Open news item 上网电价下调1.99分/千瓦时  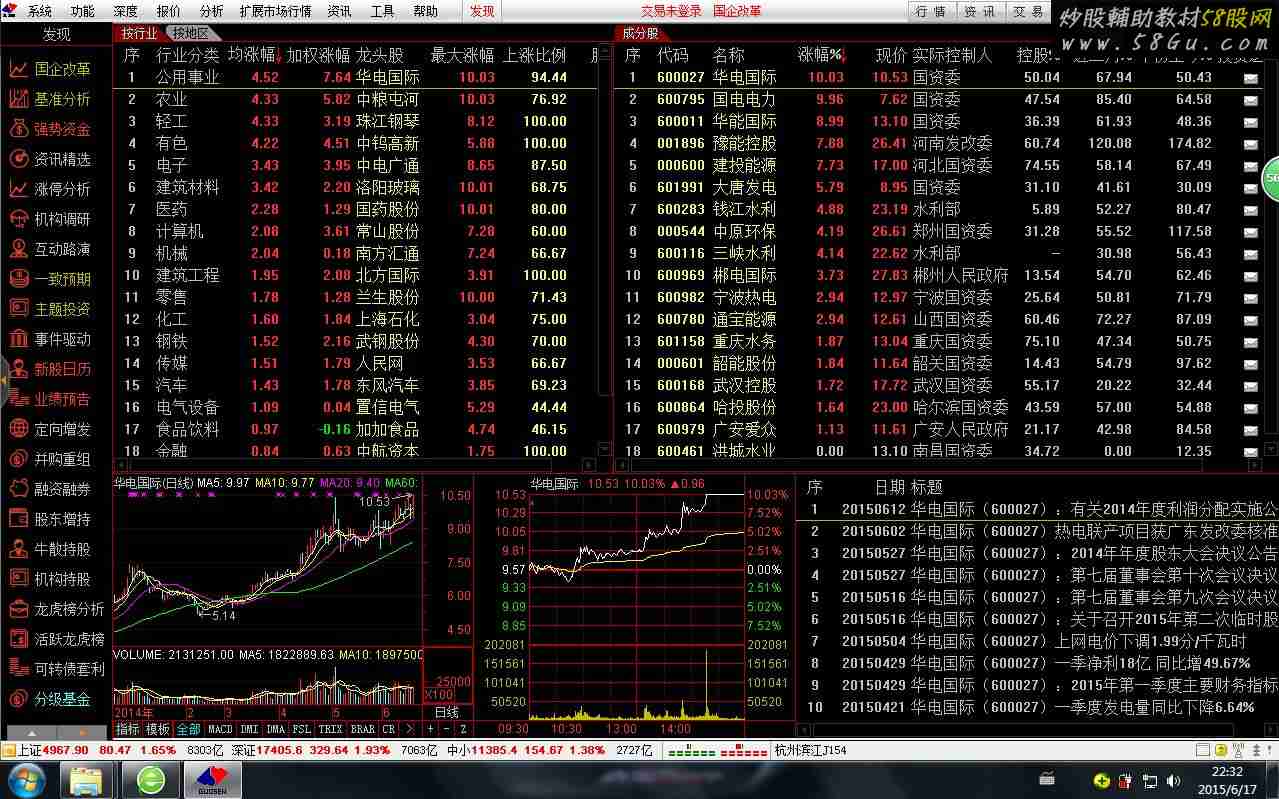tap(1151, 641)
